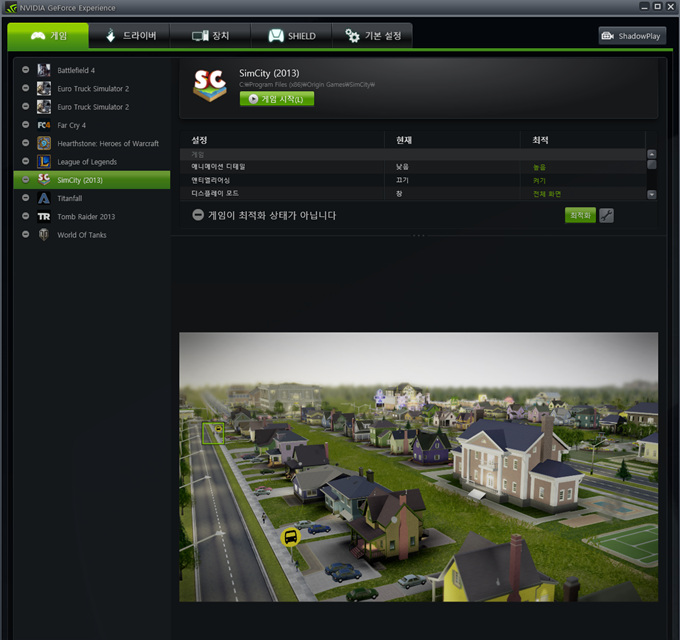Screen dimensions: 680x640
Task: Click the Hearthstone game icon in the list
Action: click(x=44, y=143)
